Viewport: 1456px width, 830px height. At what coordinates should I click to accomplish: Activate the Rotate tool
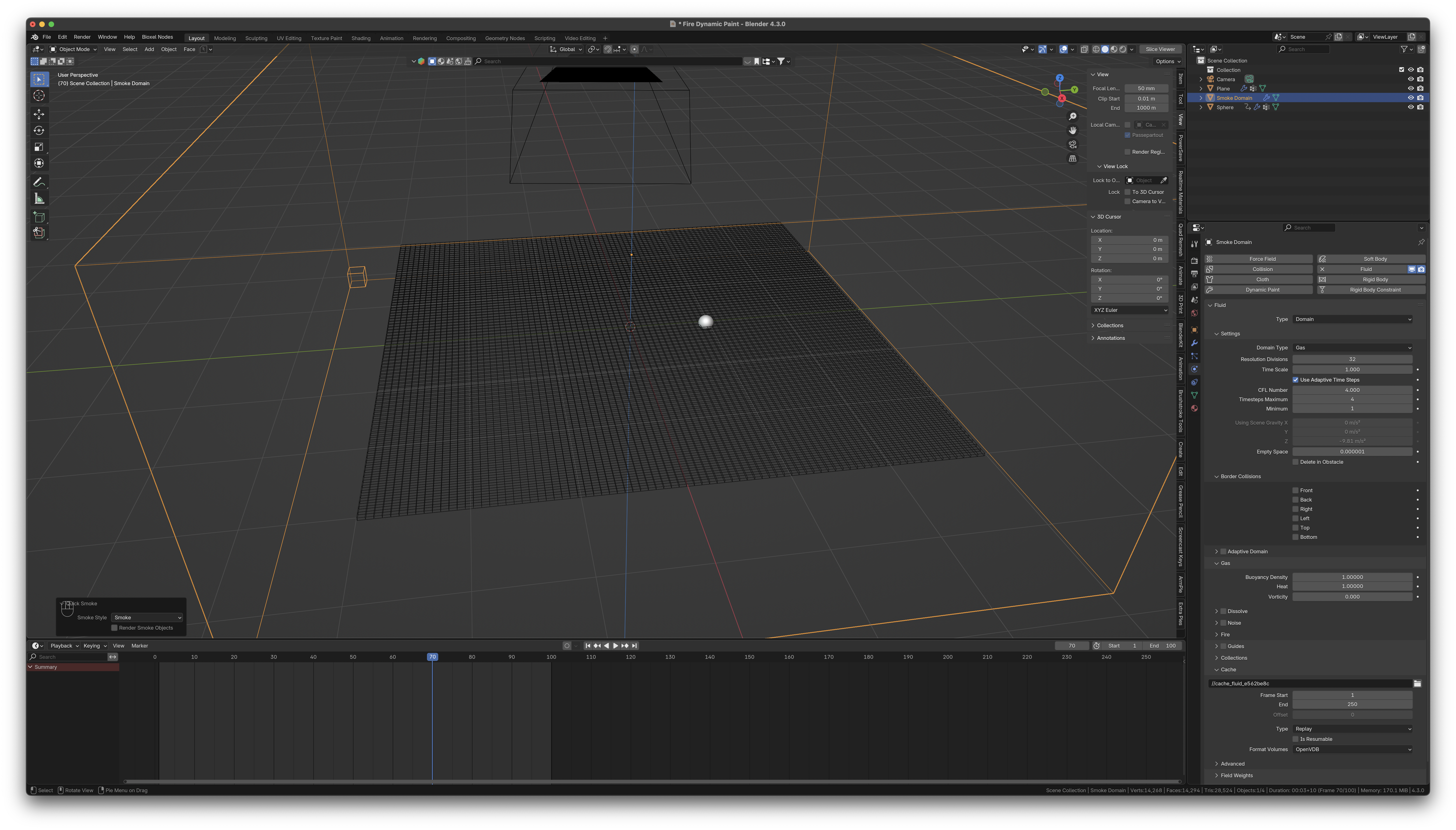[x=39, y=131]
